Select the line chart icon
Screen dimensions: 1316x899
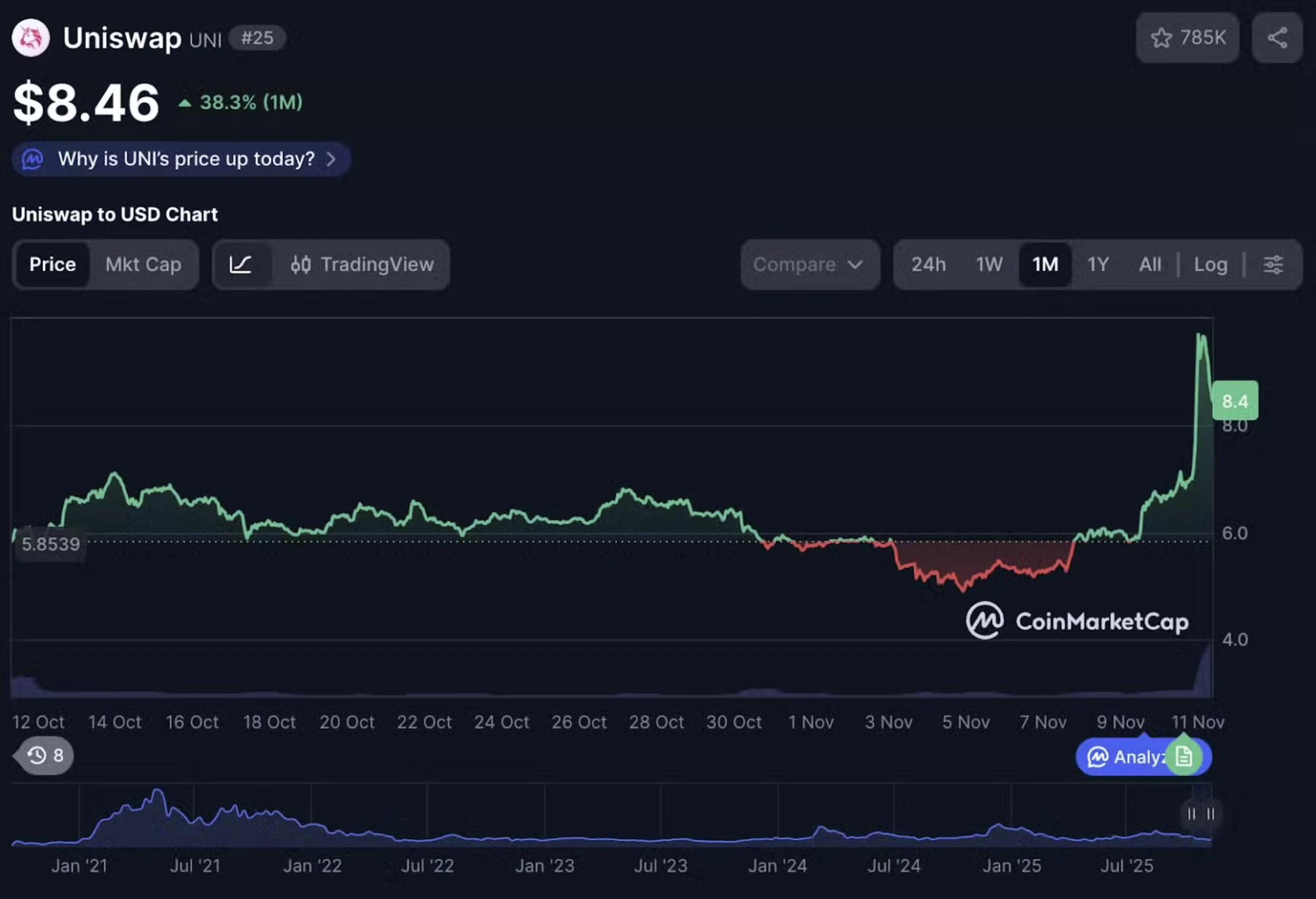point(241,264)
